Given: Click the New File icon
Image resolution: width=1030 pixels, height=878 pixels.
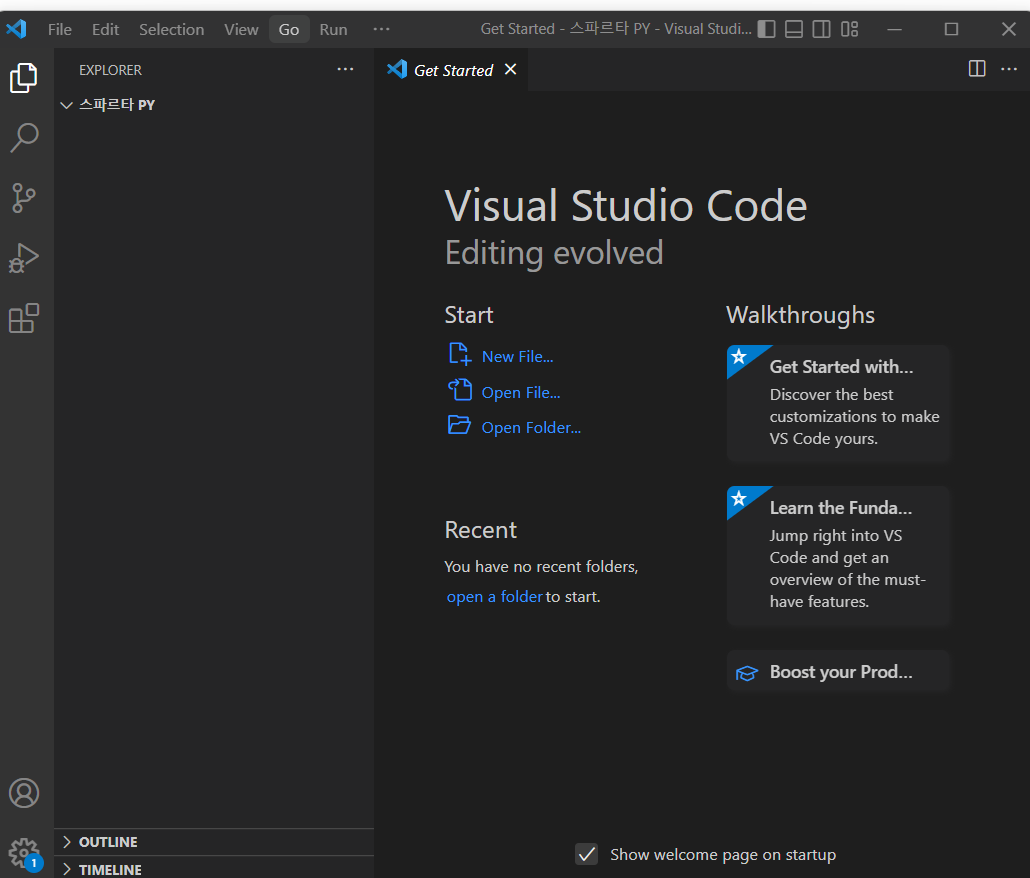Looking at the screenshot, I should click(460, 354).
